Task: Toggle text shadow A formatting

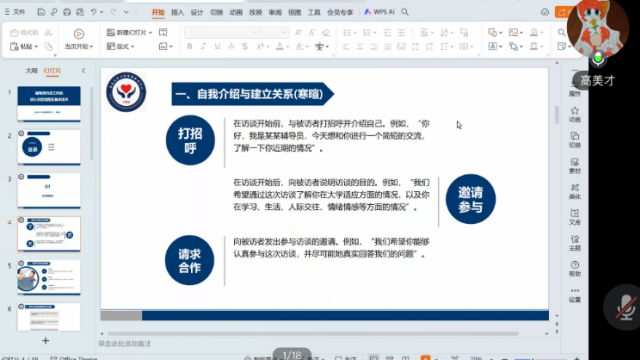Action: 231,47
